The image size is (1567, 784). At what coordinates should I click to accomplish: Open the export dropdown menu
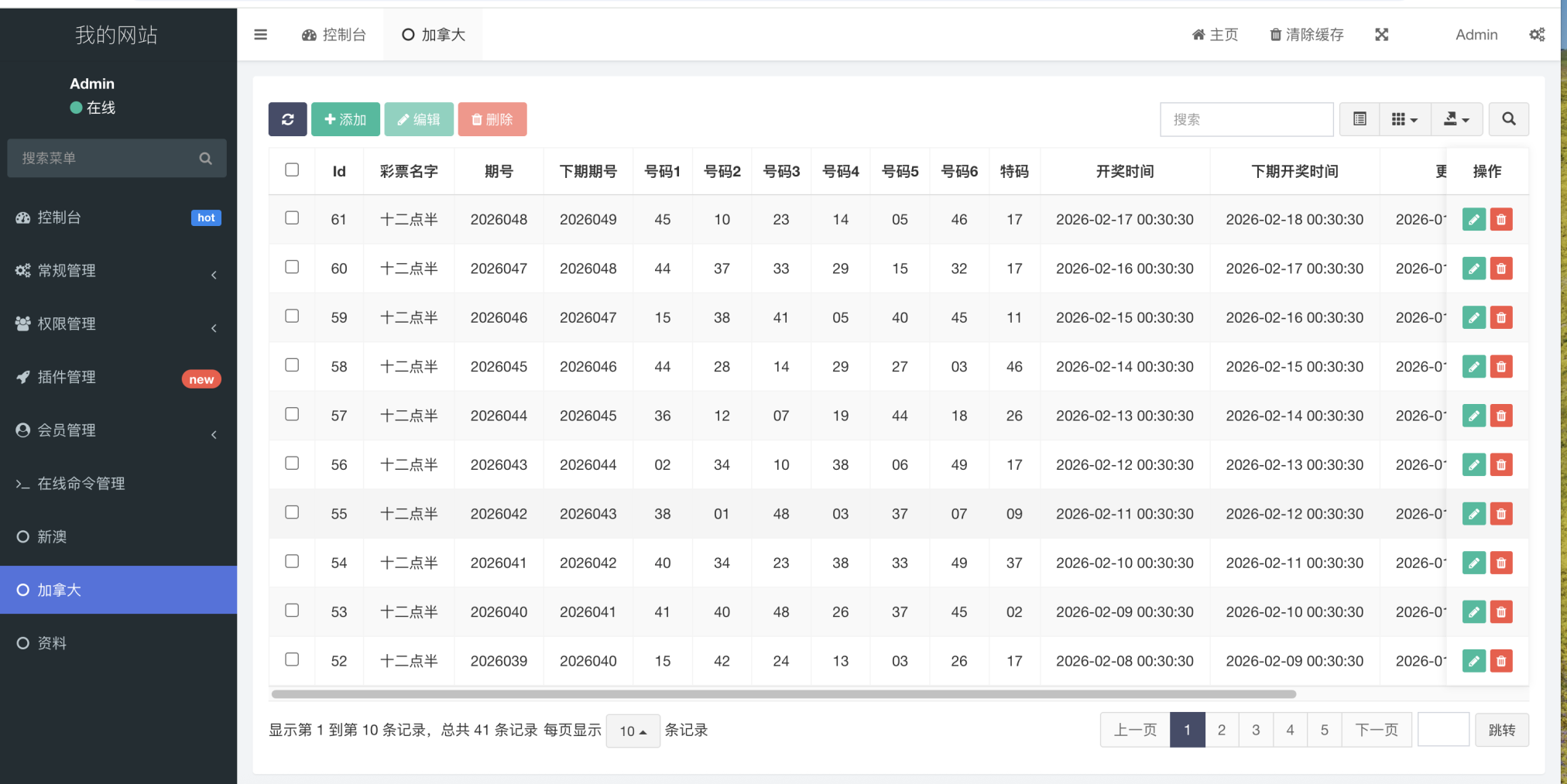1456,119
